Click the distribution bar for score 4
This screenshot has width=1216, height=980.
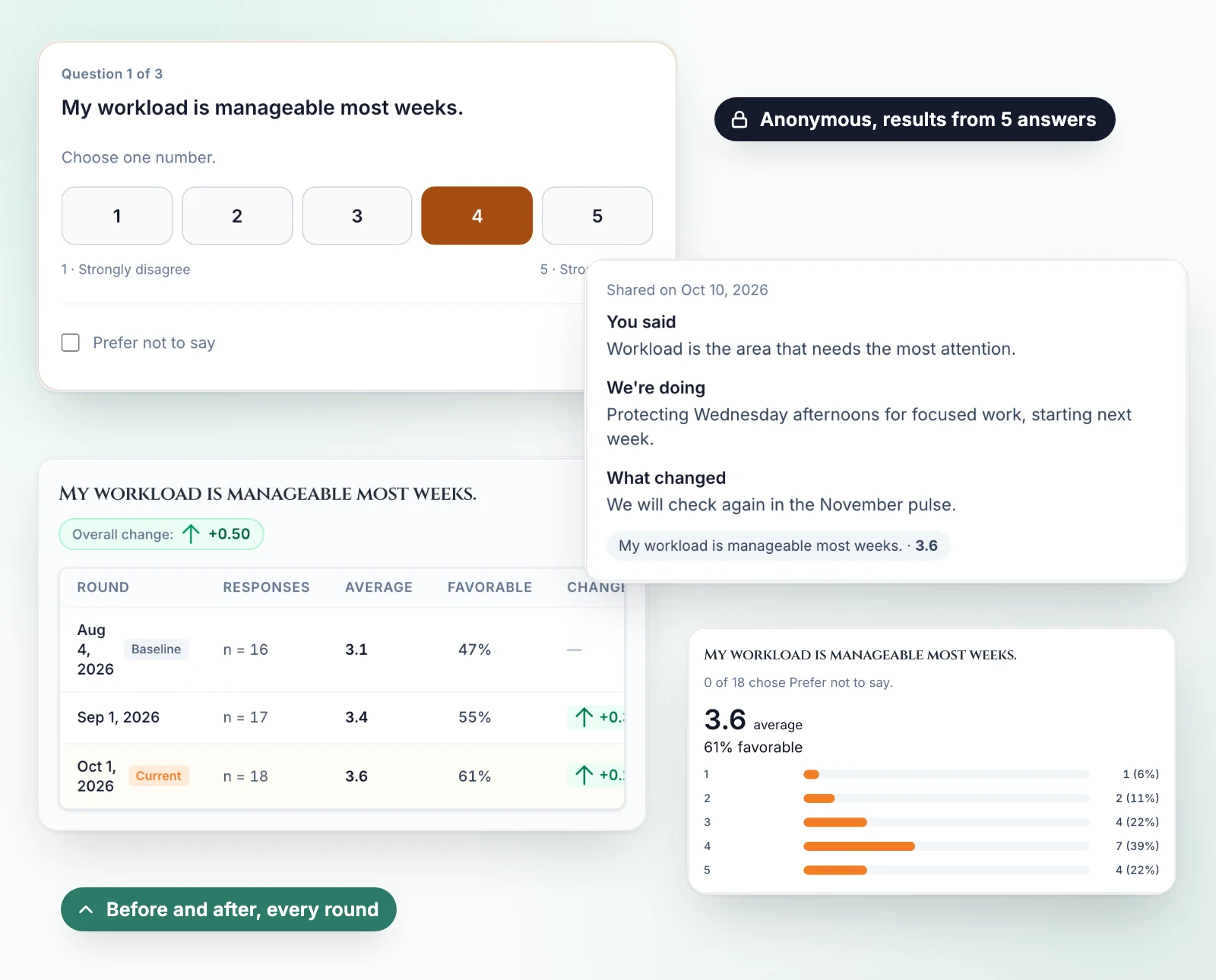tap(946, 846)
